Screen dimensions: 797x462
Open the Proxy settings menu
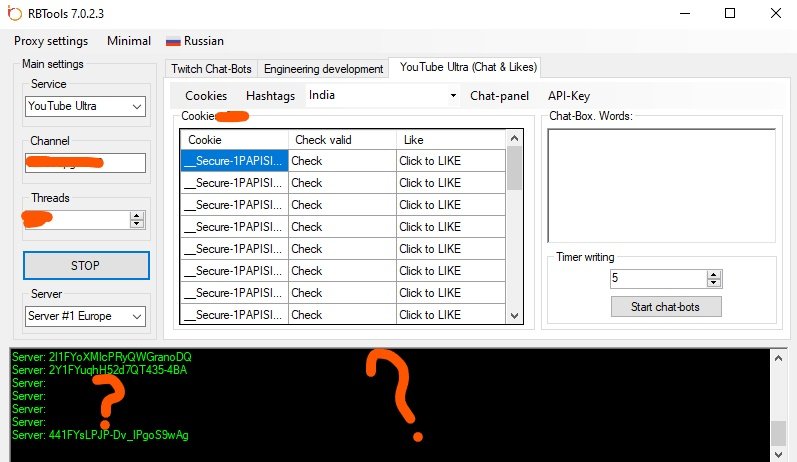(x=51, y=41)
